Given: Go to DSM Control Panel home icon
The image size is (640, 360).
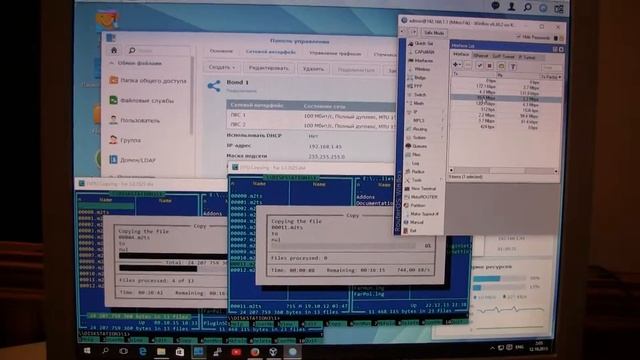Looking at the screenshot, I should pos(114,50).
